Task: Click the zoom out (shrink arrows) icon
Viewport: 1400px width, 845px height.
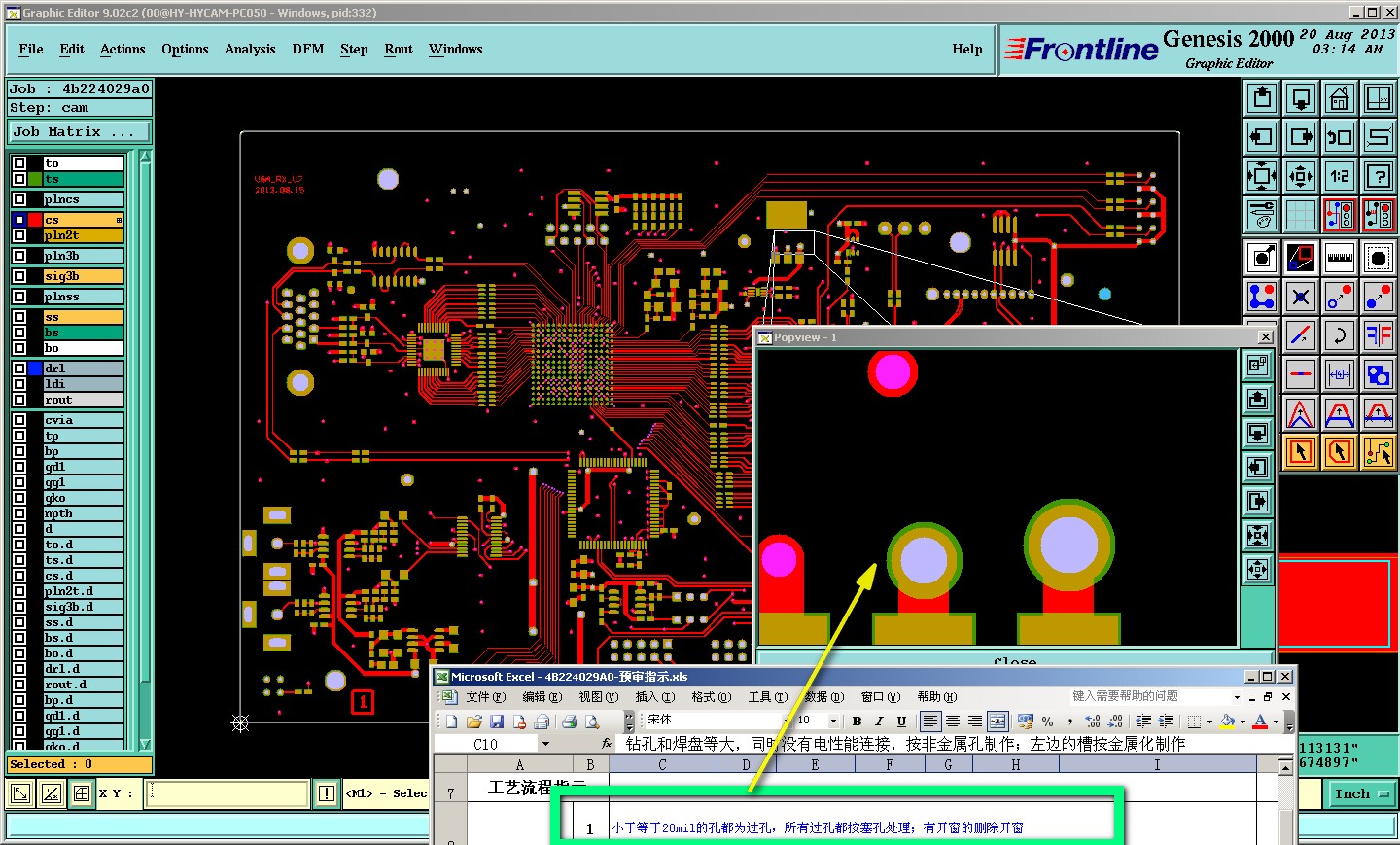Action: pos(1301,176)
